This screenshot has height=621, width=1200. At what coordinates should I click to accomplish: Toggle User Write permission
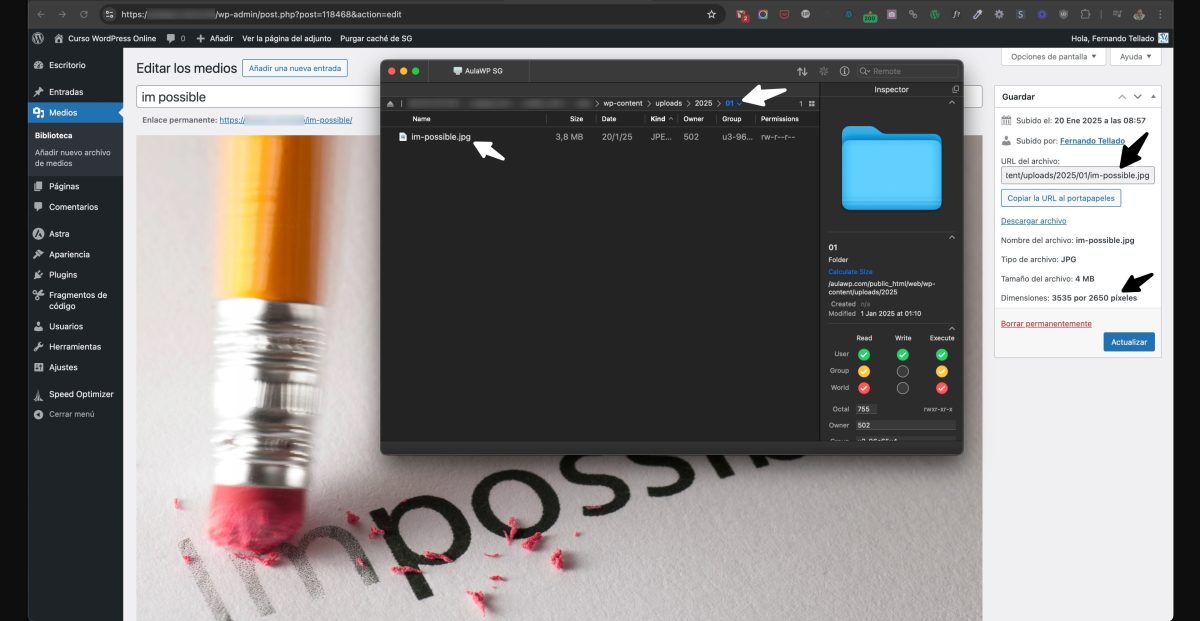903,354
